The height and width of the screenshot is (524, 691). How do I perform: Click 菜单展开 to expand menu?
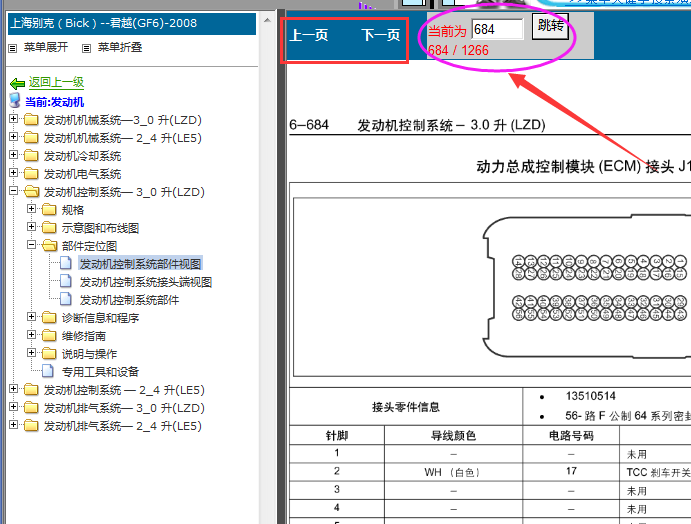tap(46, 47)
